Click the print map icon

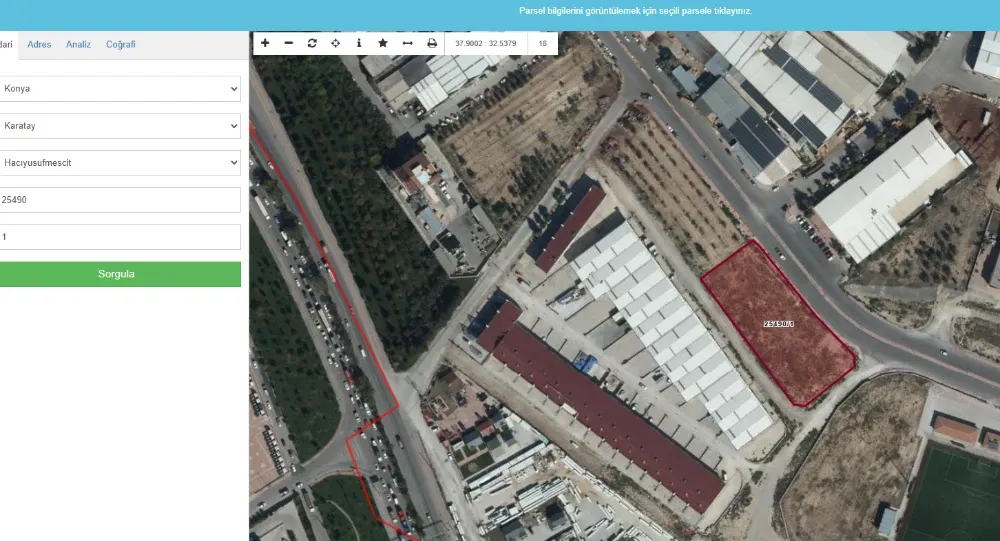click(432, 43)
